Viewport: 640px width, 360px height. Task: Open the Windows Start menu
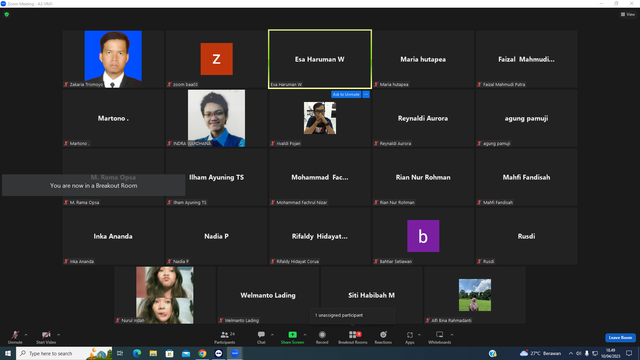[x=8, y=353]
